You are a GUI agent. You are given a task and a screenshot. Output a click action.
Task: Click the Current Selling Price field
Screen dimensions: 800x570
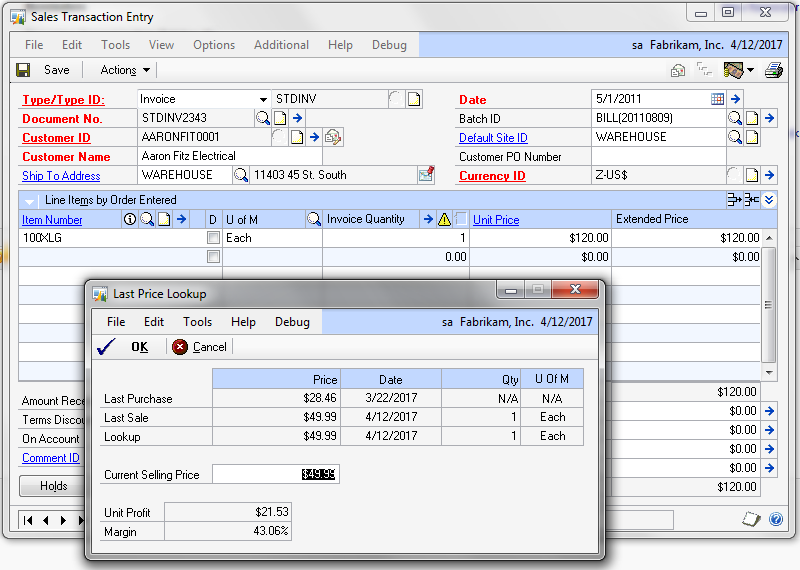[x=276, y=474]
